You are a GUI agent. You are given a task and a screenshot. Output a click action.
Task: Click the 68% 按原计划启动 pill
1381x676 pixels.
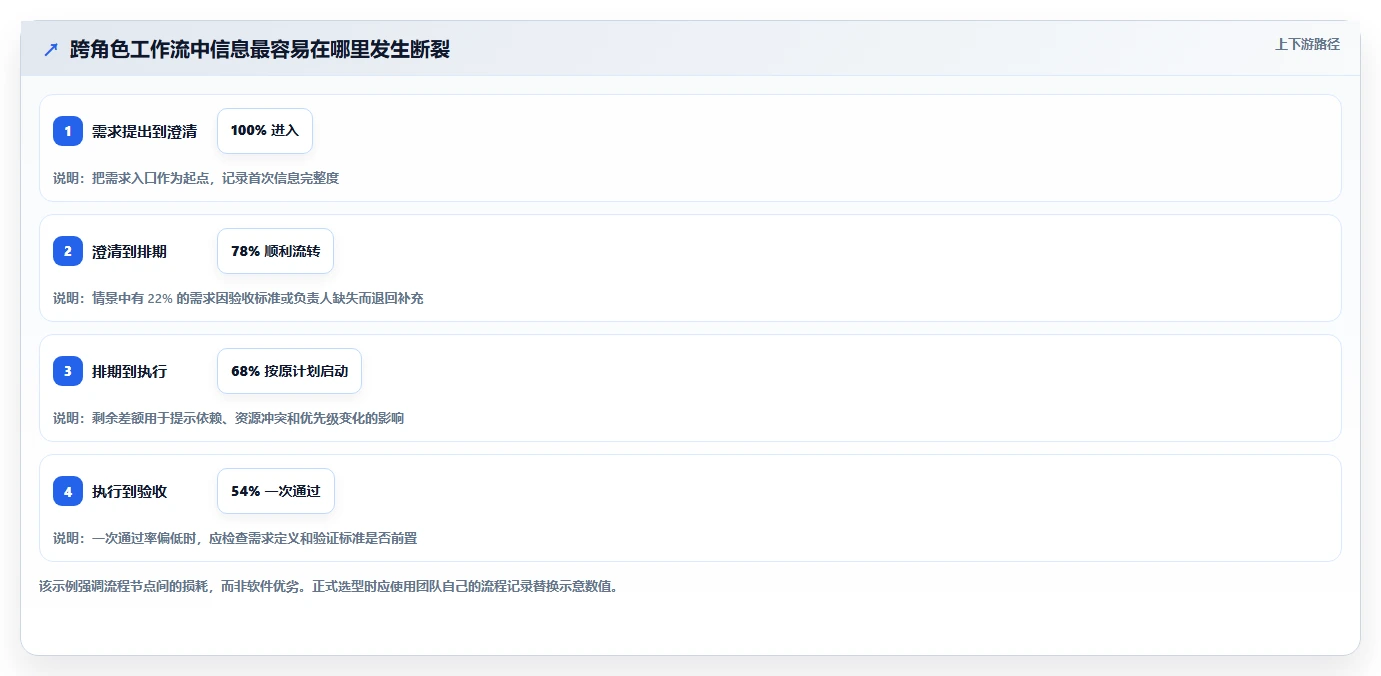289,371
